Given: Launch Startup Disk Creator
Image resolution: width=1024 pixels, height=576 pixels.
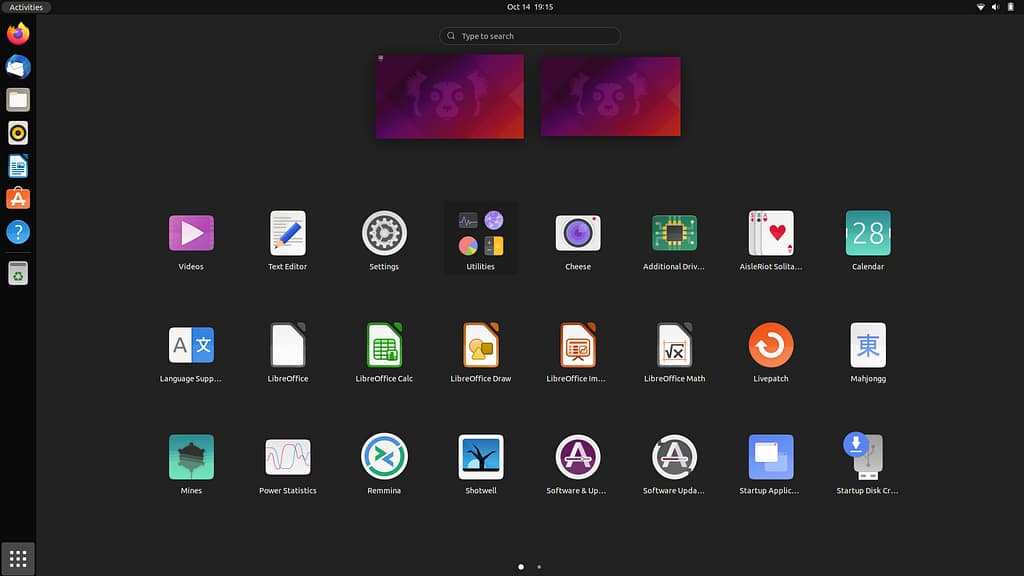Looking at the screenshot, I should pos(867,456).
